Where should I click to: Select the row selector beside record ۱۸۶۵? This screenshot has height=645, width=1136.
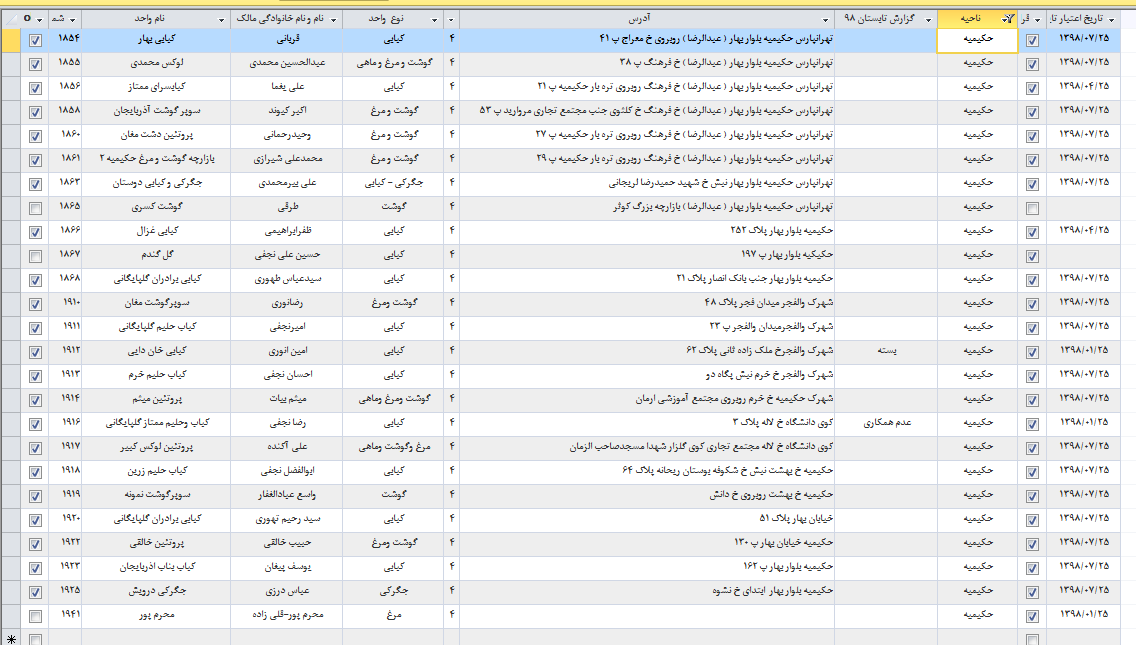(10, 208)
